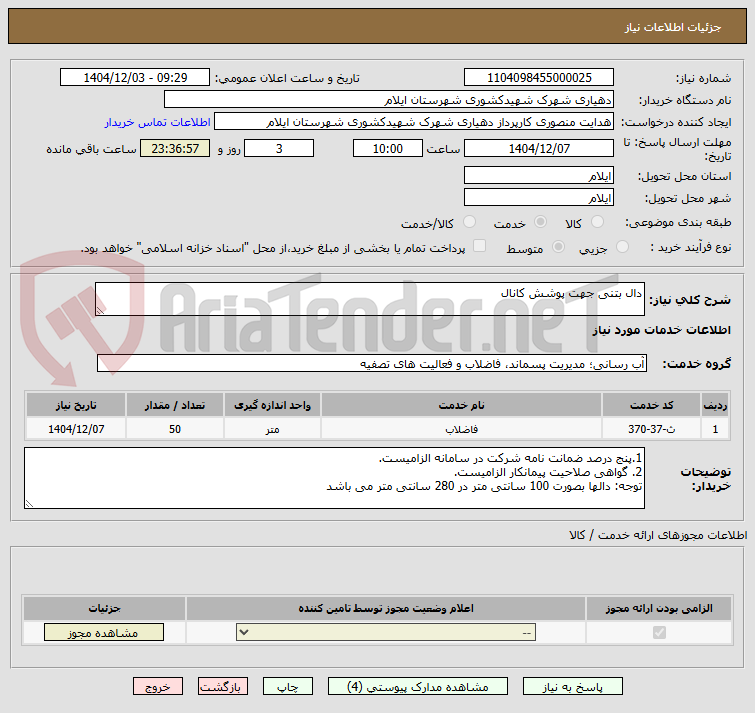Viewport: 755px width, 713px height.
Task: Select the کالا radio button
Action: click(x=597, y=222)
